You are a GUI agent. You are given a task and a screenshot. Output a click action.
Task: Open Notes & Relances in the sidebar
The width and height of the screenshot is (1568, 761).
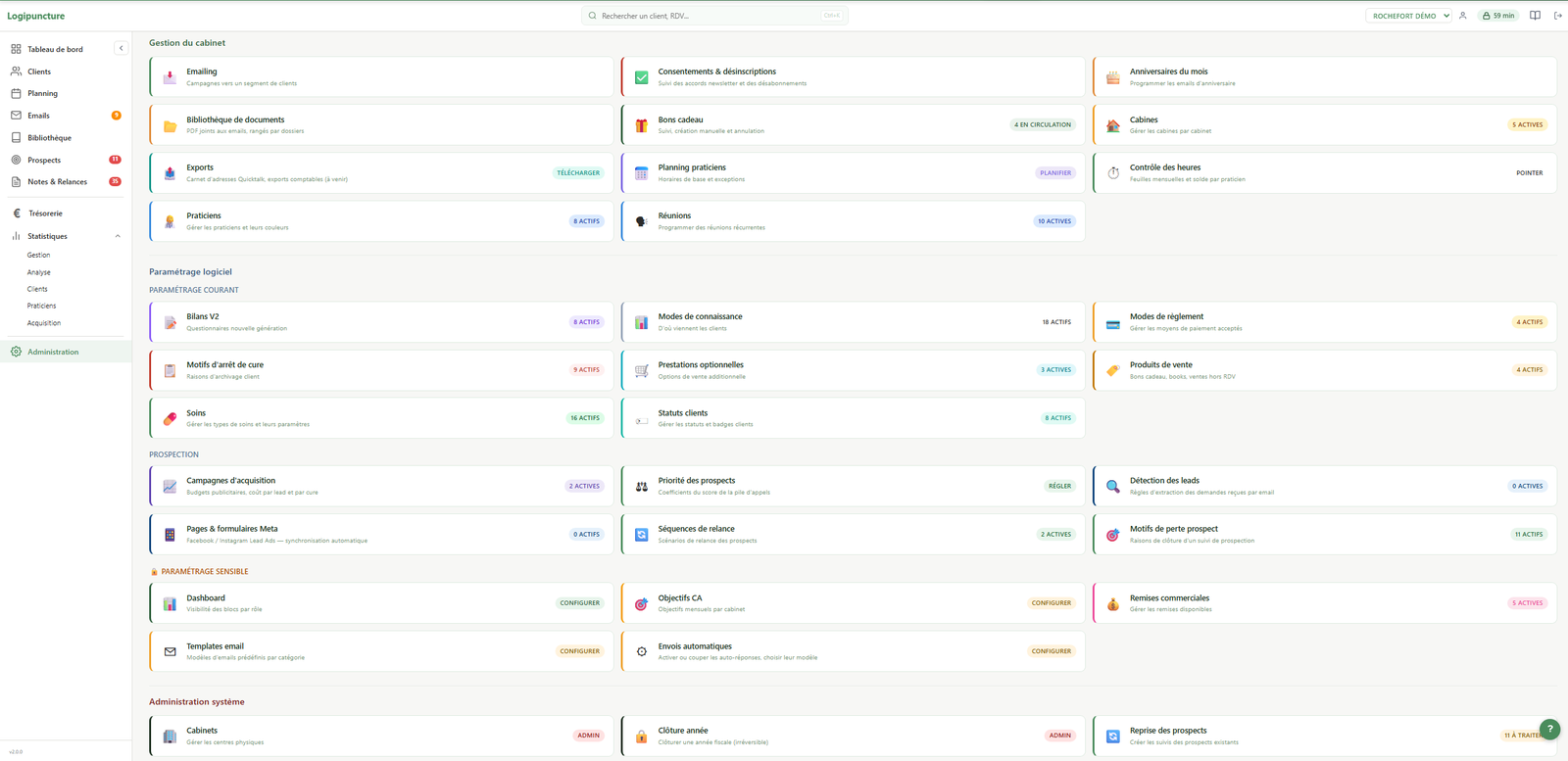pos(65,182)
